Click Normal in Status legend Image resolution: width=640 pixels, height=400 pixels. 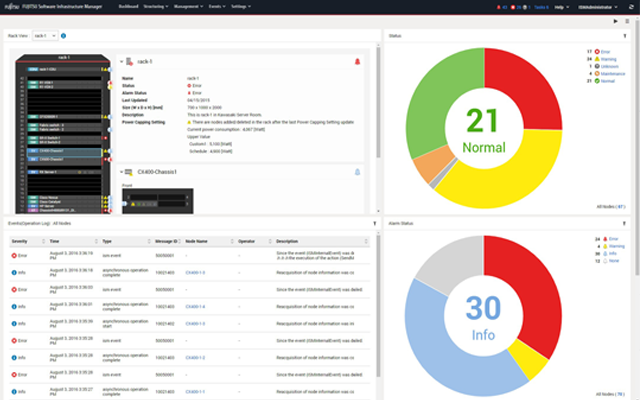click(608, 81)
